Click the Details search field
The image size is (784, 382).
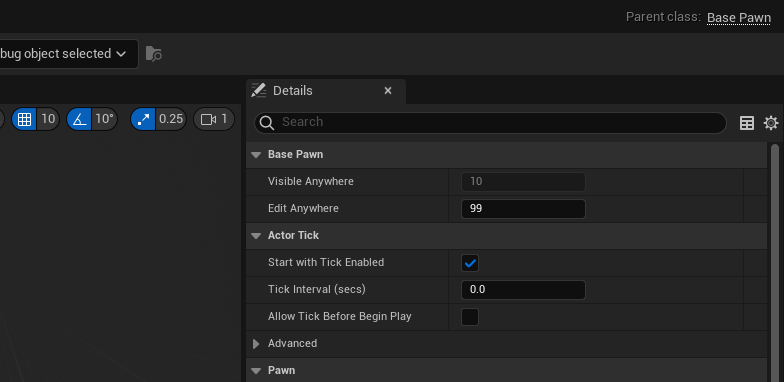pyautogui.click(x=490, y=122)
